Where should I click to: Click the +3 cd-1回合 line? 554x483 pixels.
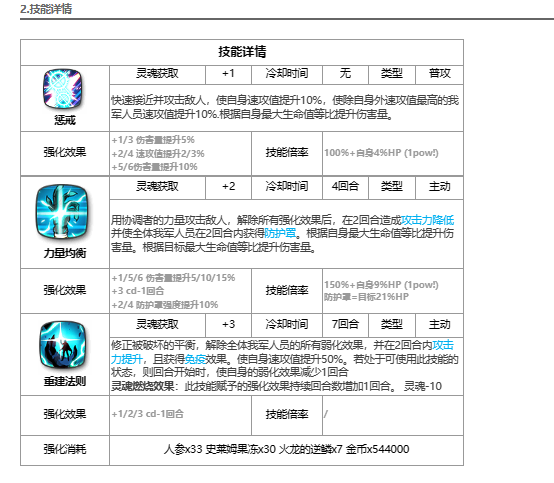point(138,291)
